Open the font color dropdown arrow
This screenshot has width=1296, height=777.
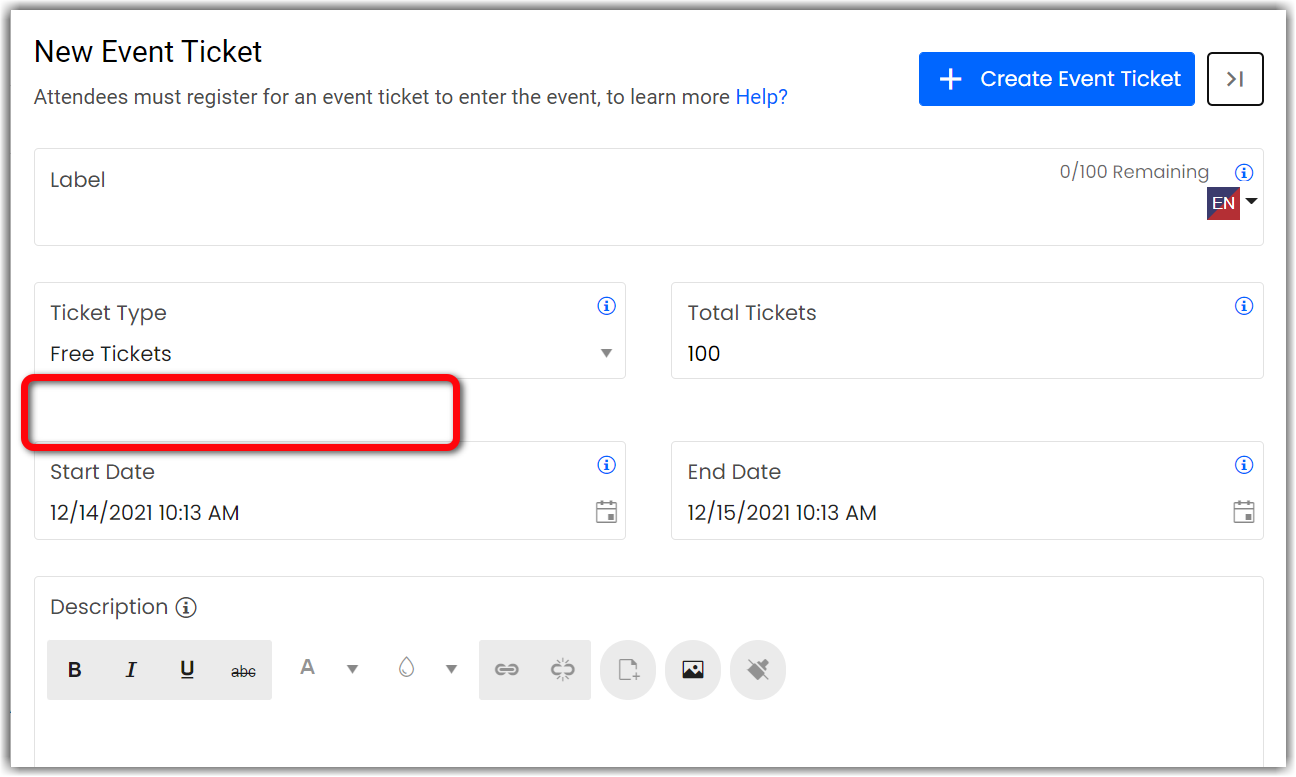(352, 669)
